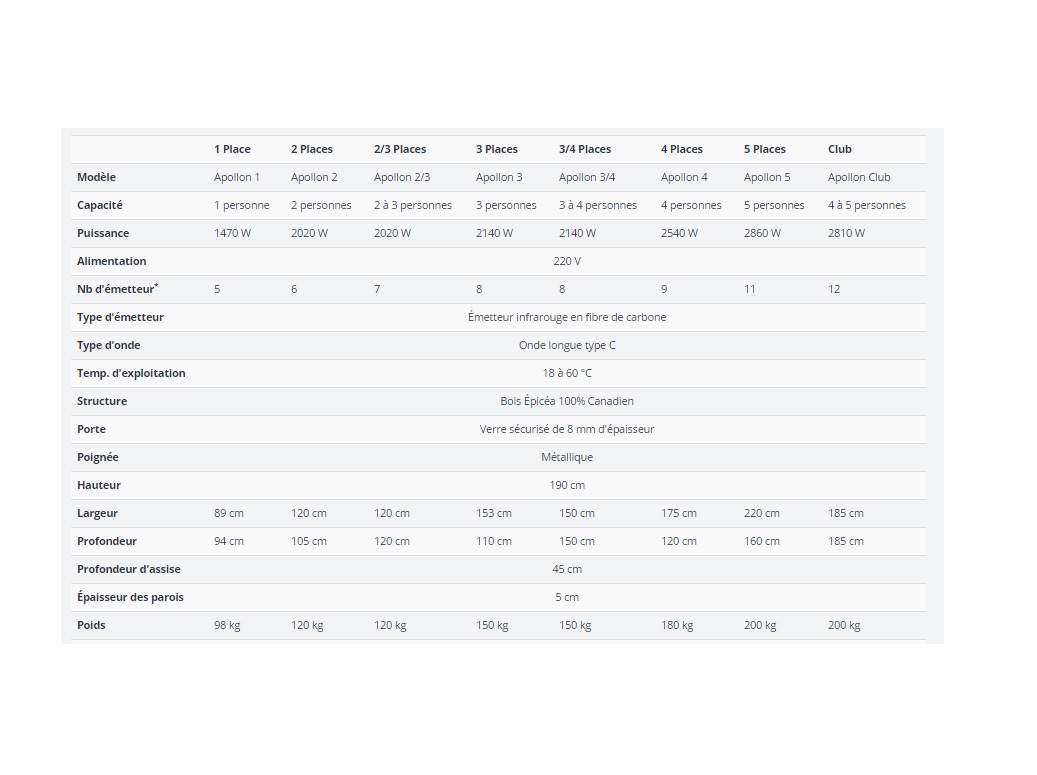Image resolution: width=1037 pixels, height=775 pixels.
Task: Click the "1 Place" column header
Action: point(232,149)
